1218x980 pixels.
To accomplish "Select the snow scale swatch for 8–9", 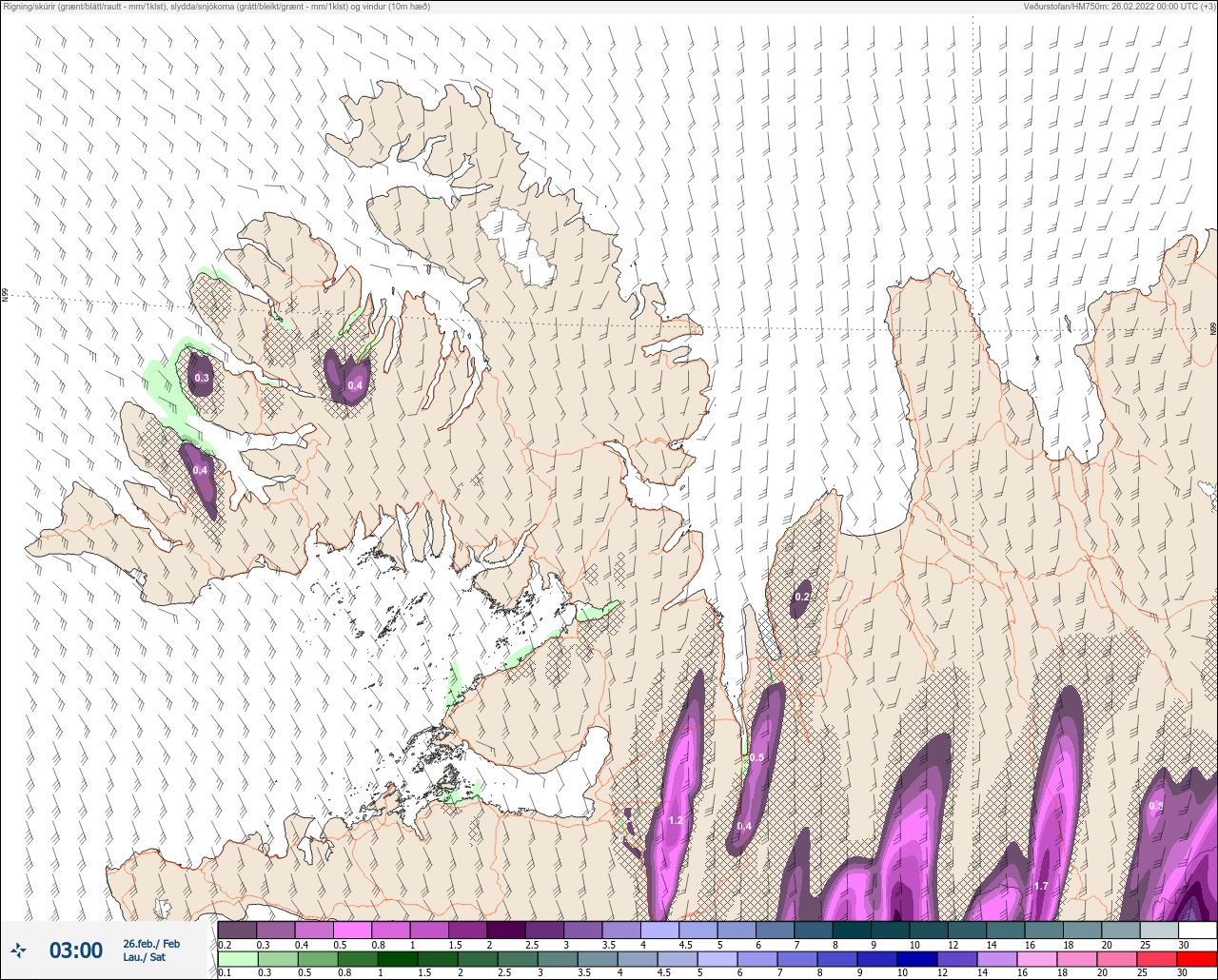I will (x=852, y=930).
